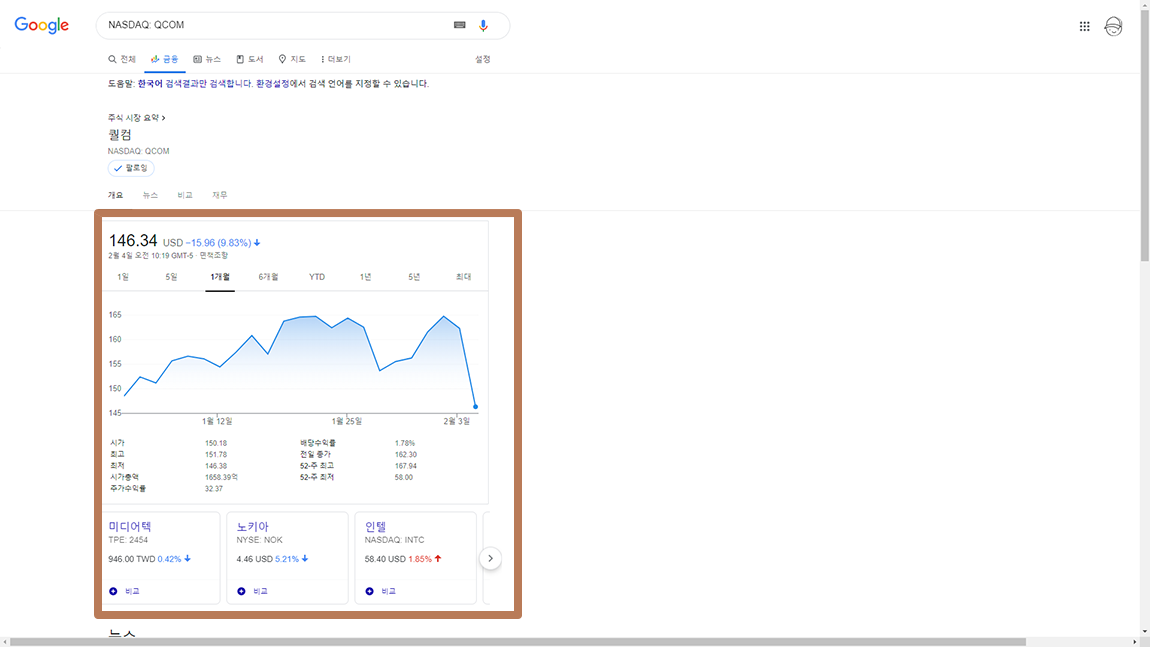Open 설정 search settings

[x=483, y=59]
